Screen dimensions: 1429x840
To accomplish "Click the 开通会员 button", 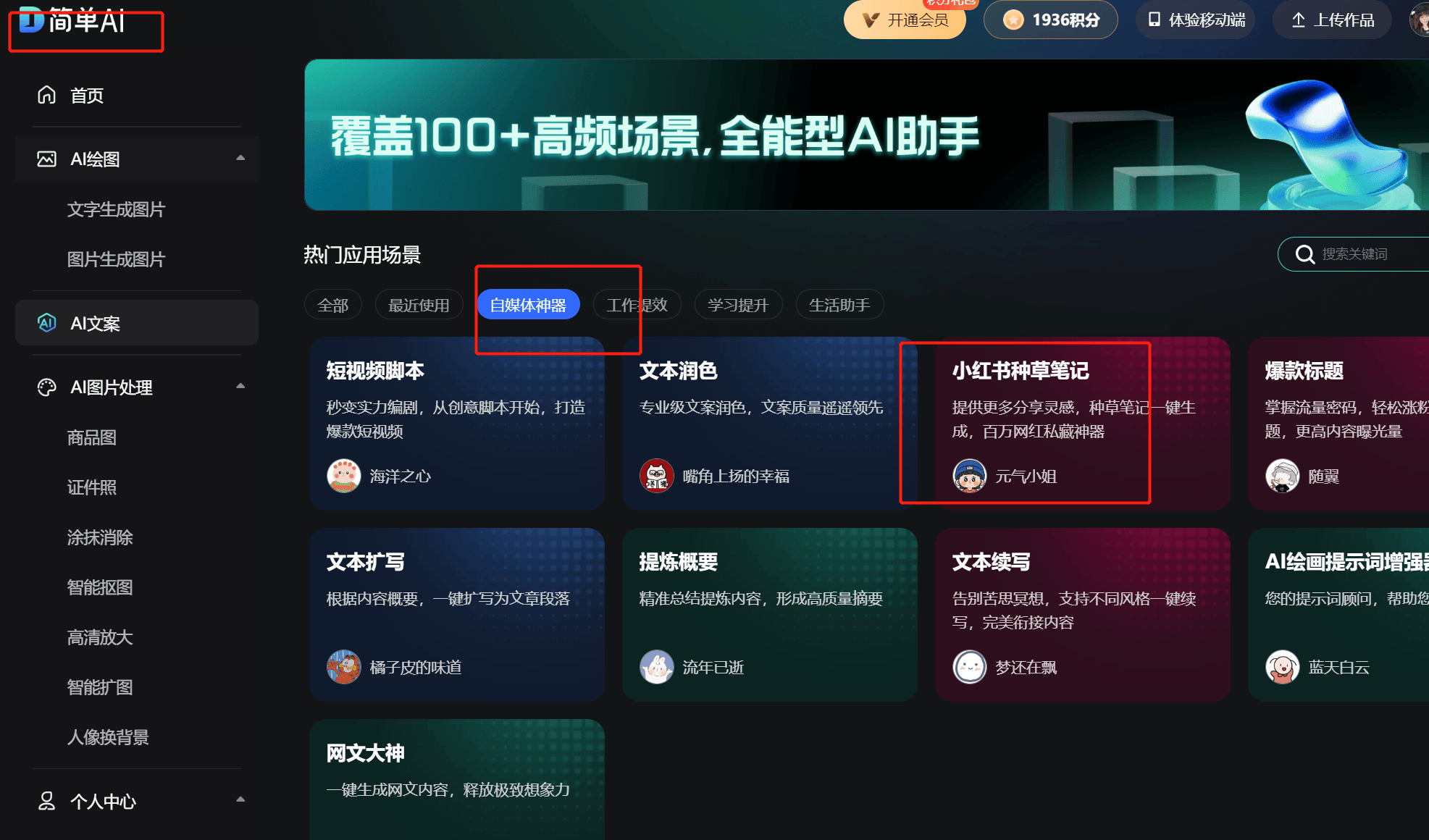I will (x=905, y=20).
